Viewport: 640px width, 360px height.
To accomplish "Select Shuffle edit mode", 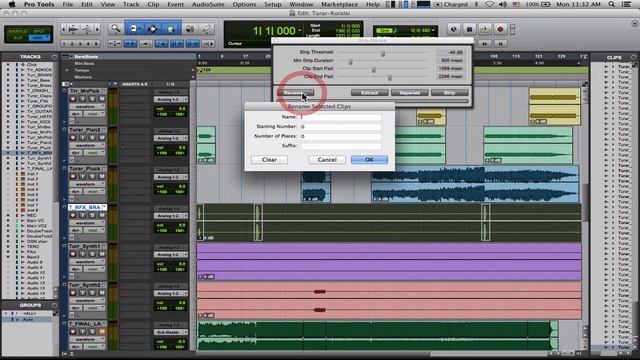I will [x=17, y=31].
